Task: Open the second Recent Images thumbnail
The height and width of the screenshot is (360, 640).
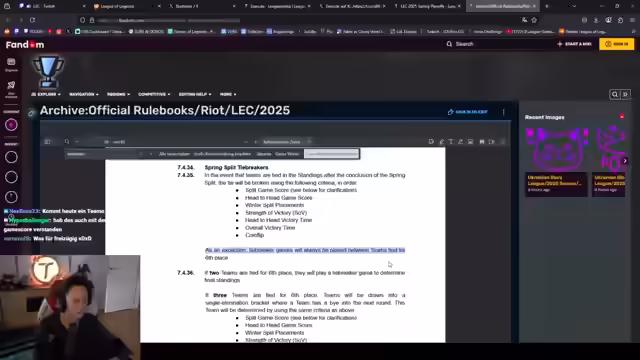Action: [x=609, y=149]
